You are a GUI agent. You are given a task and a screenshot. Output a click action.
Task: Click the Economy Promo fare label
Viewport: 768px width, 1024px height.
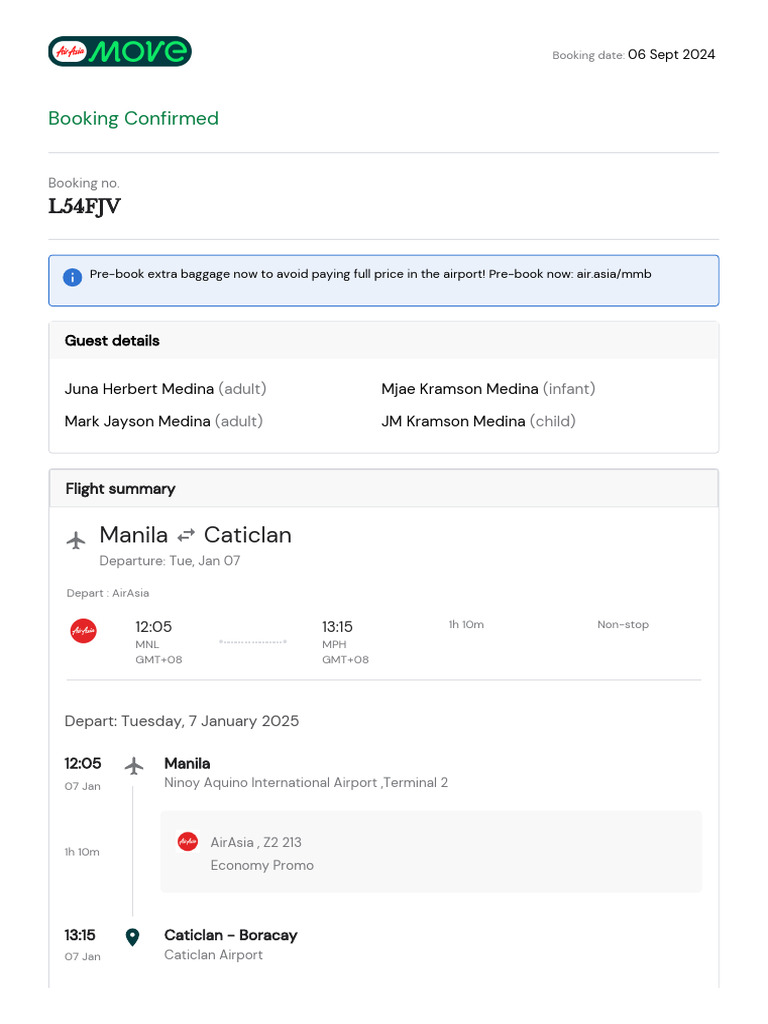262,865
